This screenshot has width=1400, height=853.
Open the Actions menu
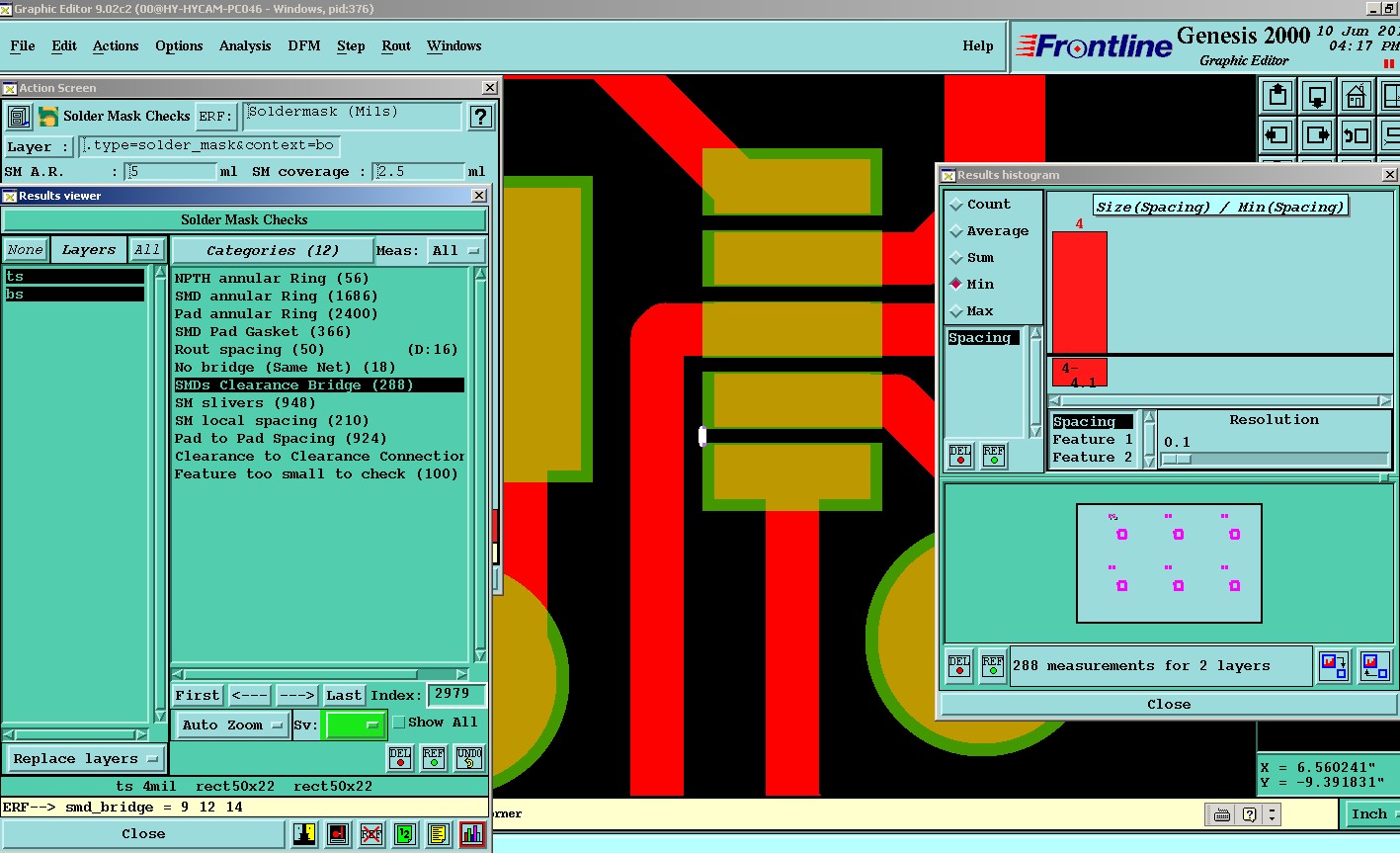pos(116,46)
